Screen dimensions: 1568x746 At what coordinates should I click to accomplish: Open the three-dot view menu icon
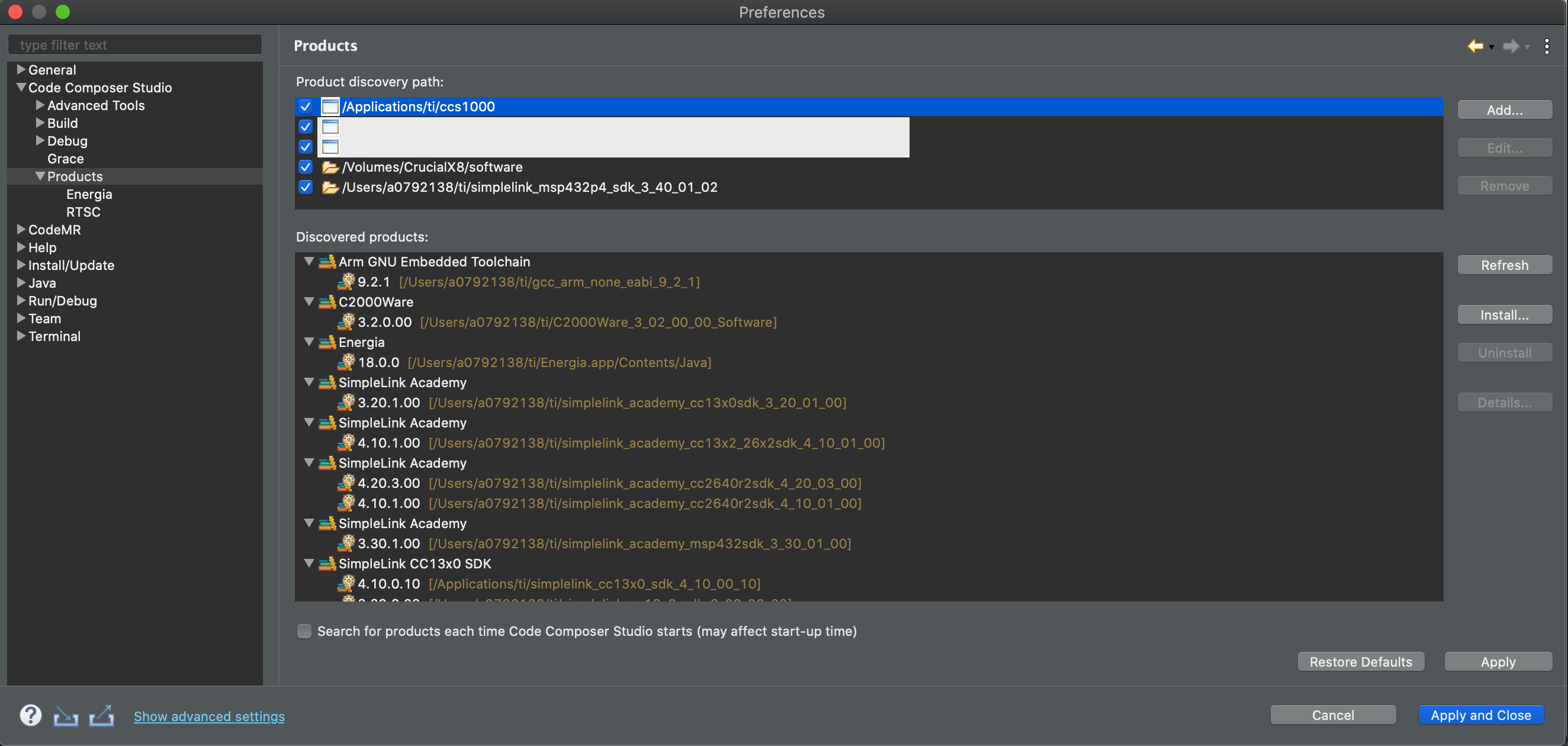[1547, 46]
